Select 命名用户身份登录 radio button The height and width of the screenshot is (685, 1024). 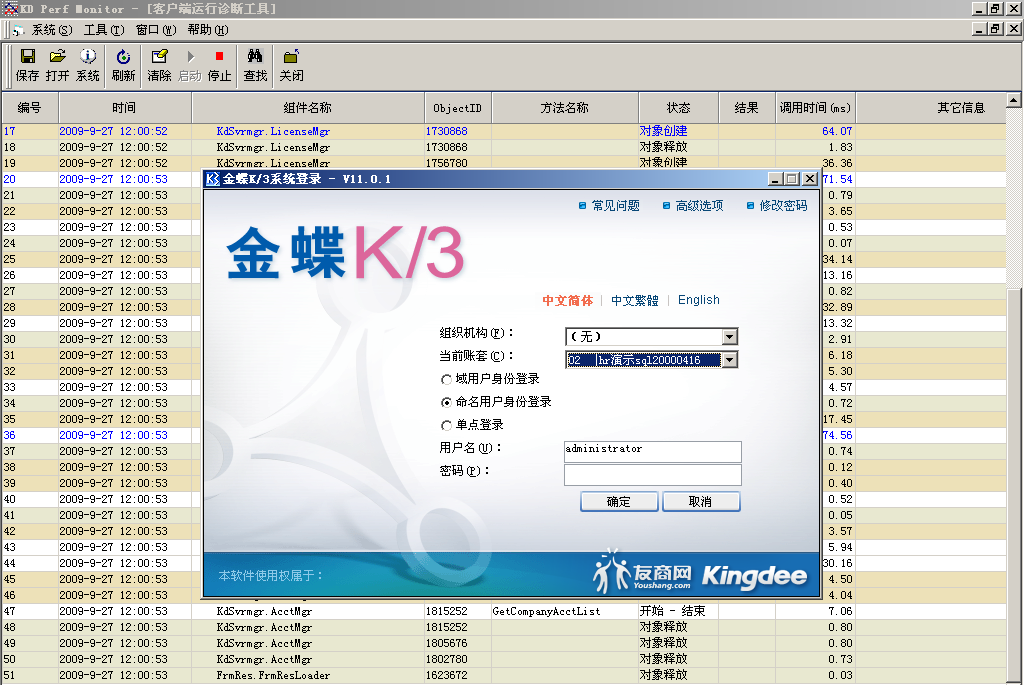point(446,402)
